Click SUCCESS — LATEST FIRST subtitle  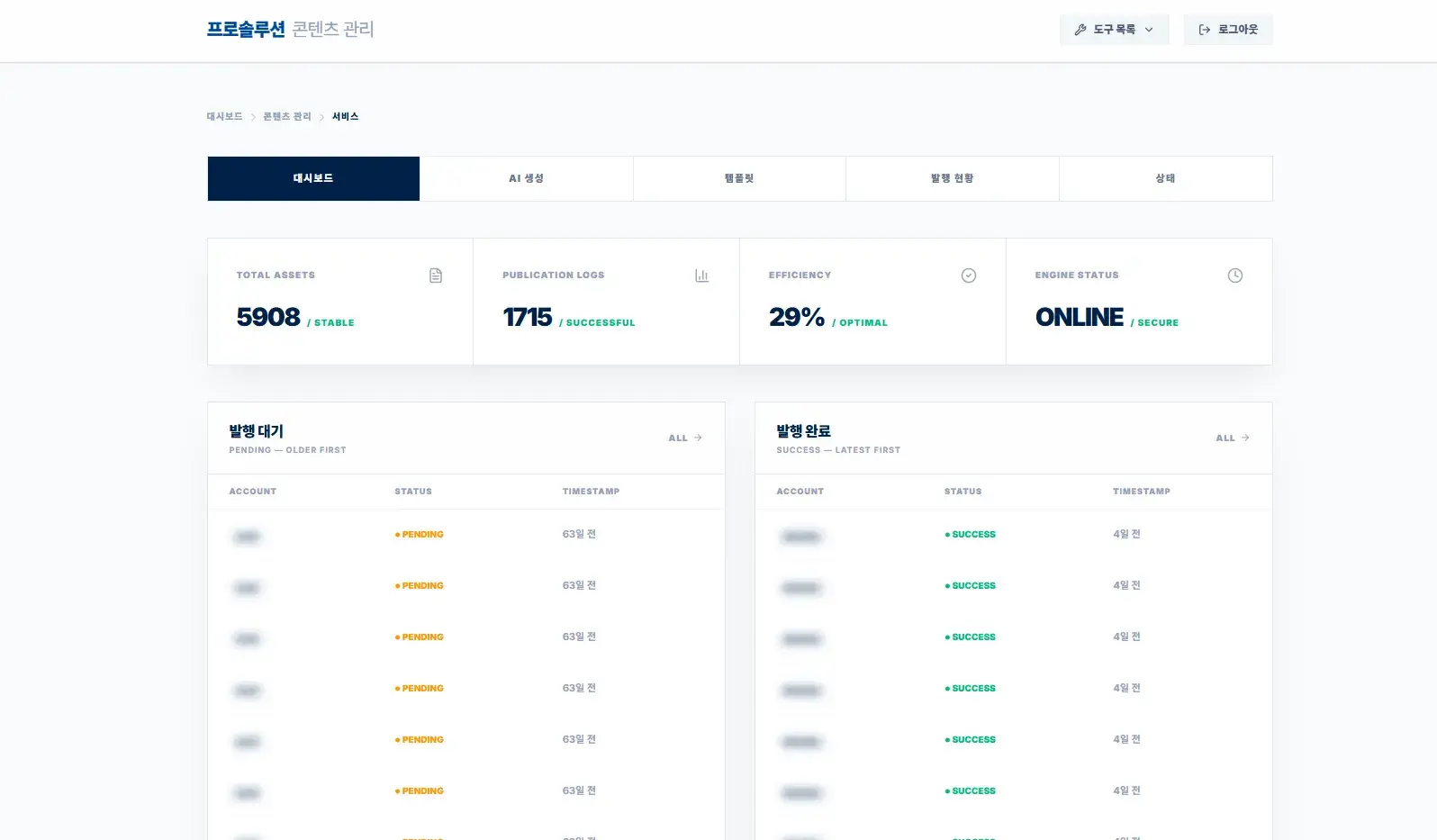pyautogui.click(x=838, y=450)
